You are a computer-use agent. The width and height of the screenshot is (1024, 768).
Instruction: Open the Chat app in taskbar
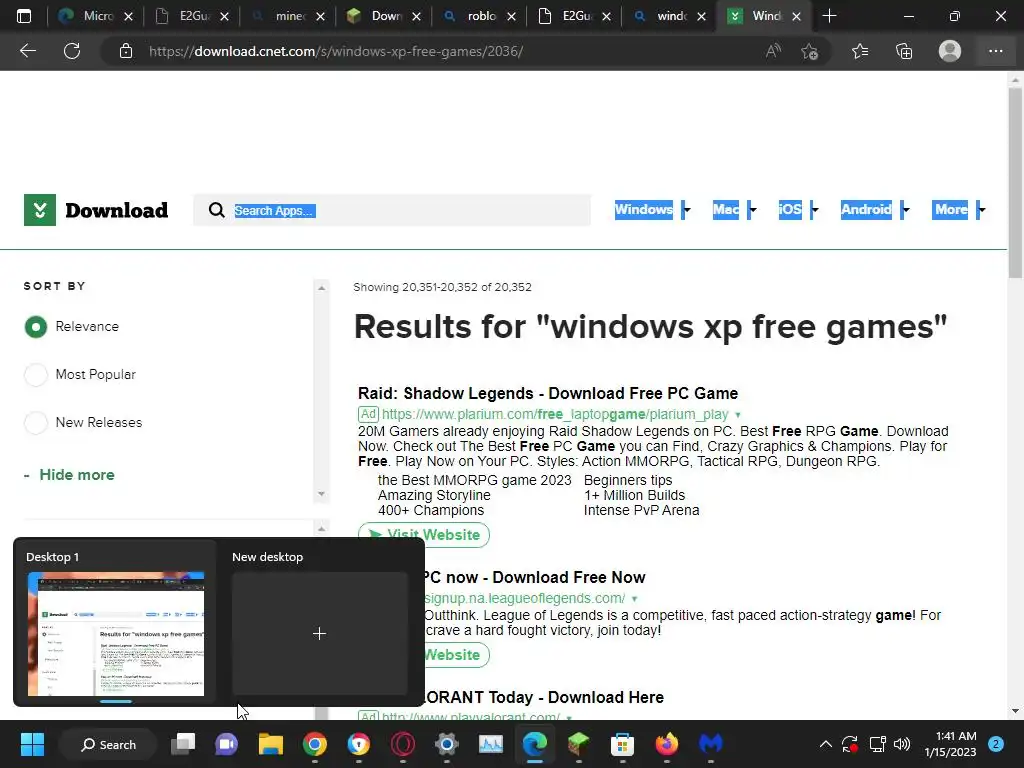[x=227, y=744]
